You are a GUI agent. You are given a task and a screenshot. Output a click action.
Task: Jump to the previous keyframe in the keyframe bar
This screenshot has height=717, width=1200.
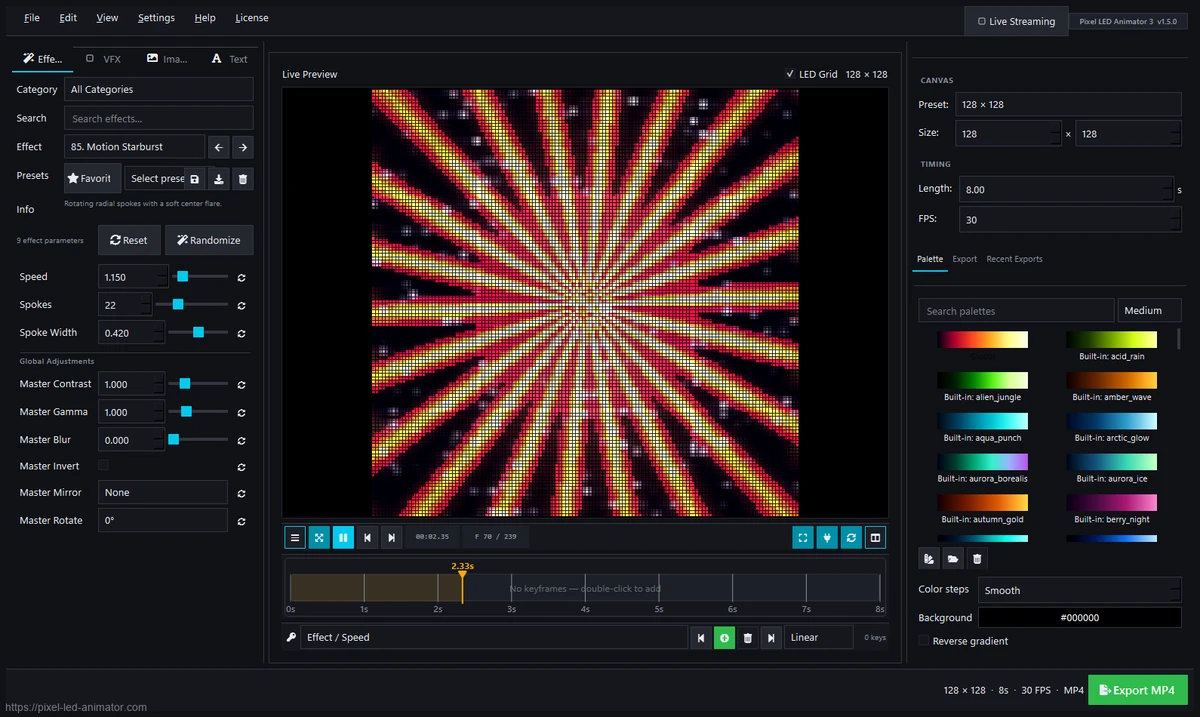(701, 637)
